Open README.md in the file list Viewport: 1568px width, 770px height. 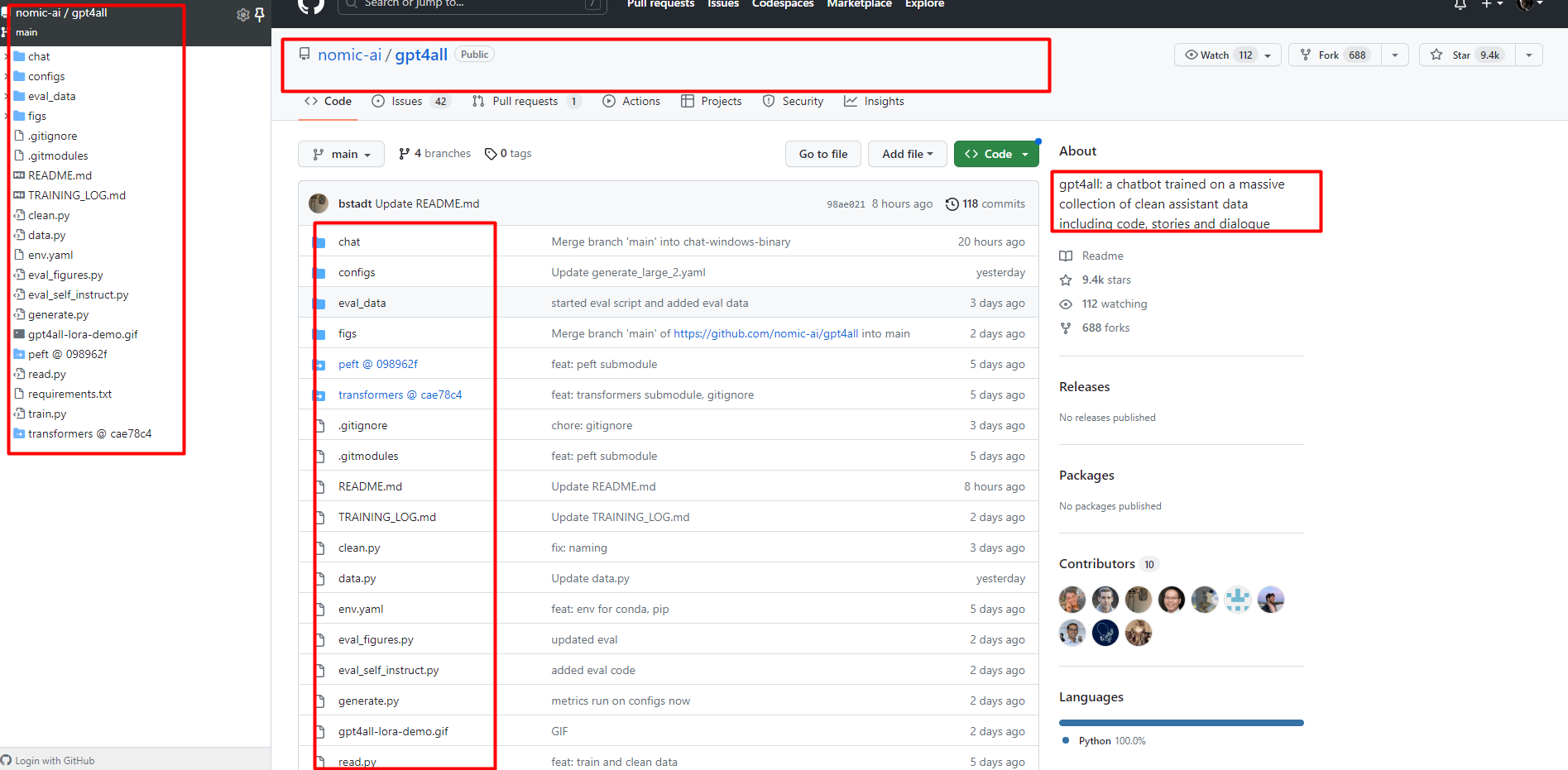click(x=370, y=486)
